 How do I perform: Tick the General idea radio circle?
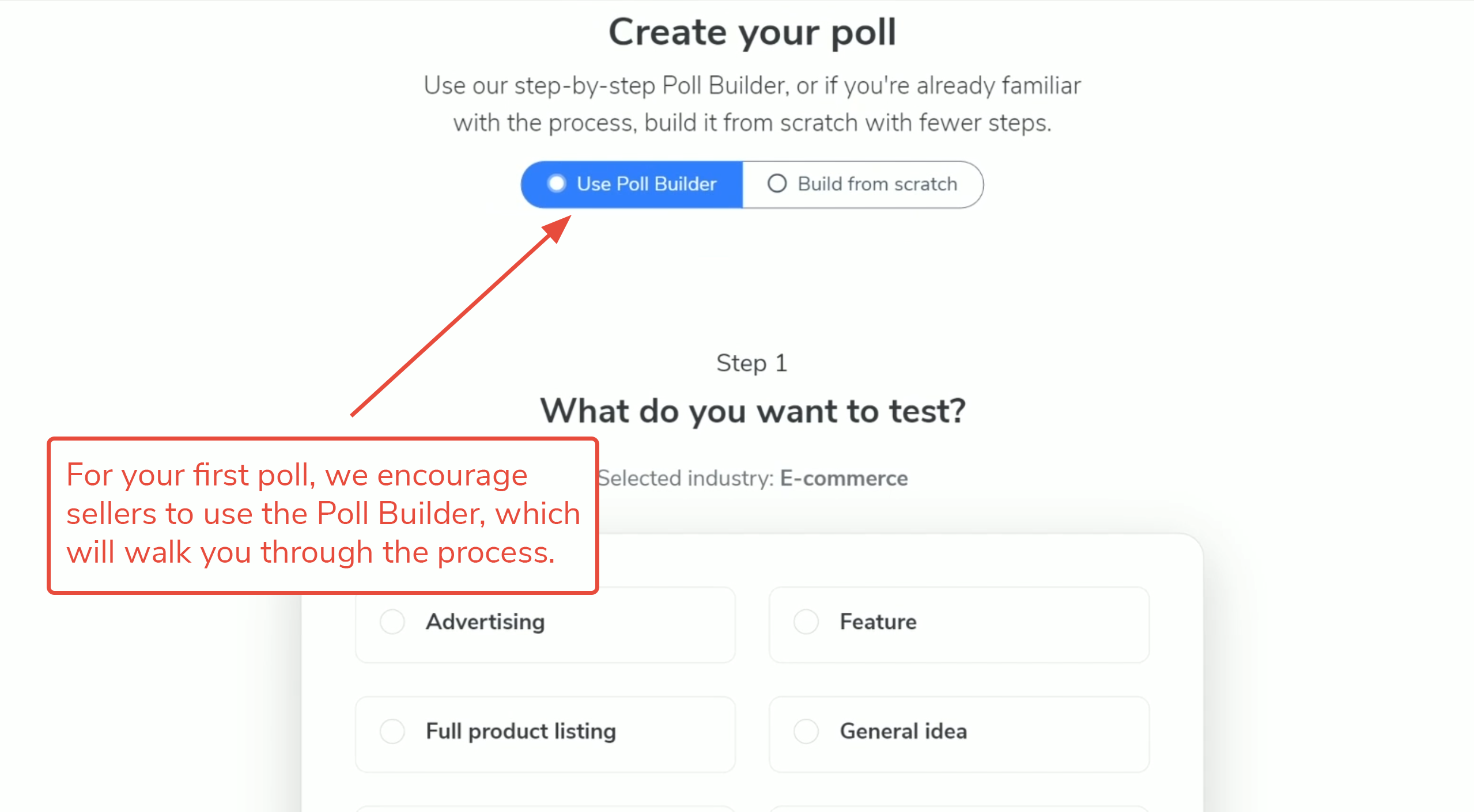806,731
